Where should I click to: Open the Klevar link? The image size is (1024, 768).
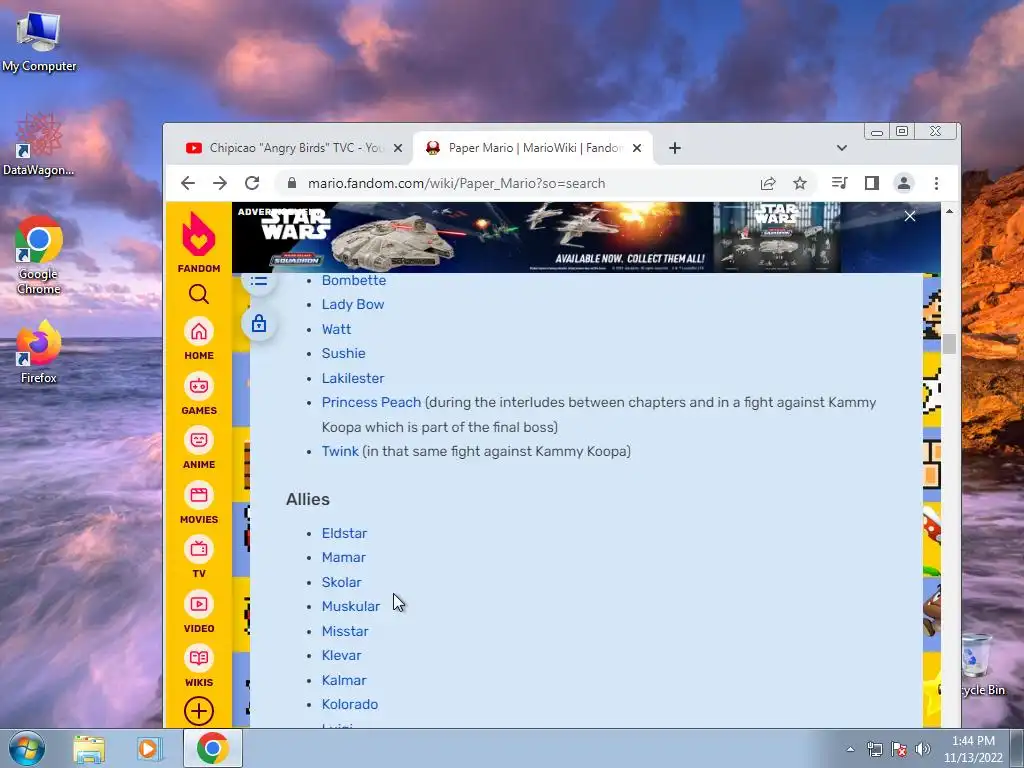341,655
